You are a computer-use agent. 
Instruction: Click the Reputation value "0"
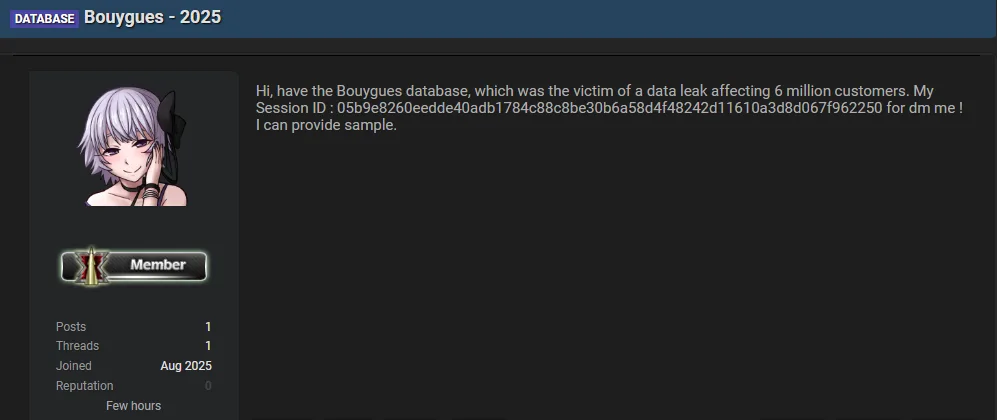point(208,386)
